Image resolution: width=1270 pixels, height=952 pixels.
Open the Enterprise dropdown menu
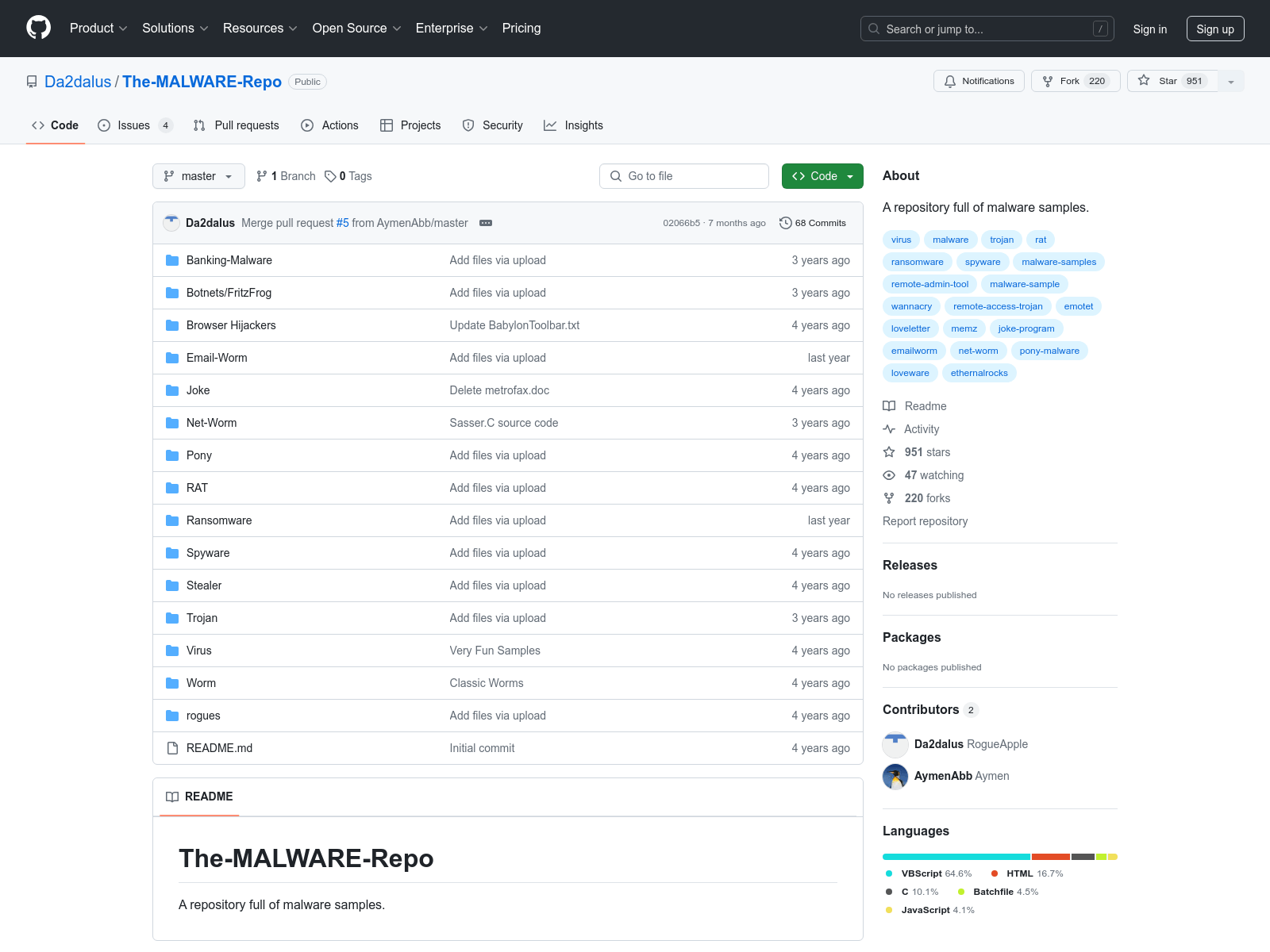pos(452,28)
